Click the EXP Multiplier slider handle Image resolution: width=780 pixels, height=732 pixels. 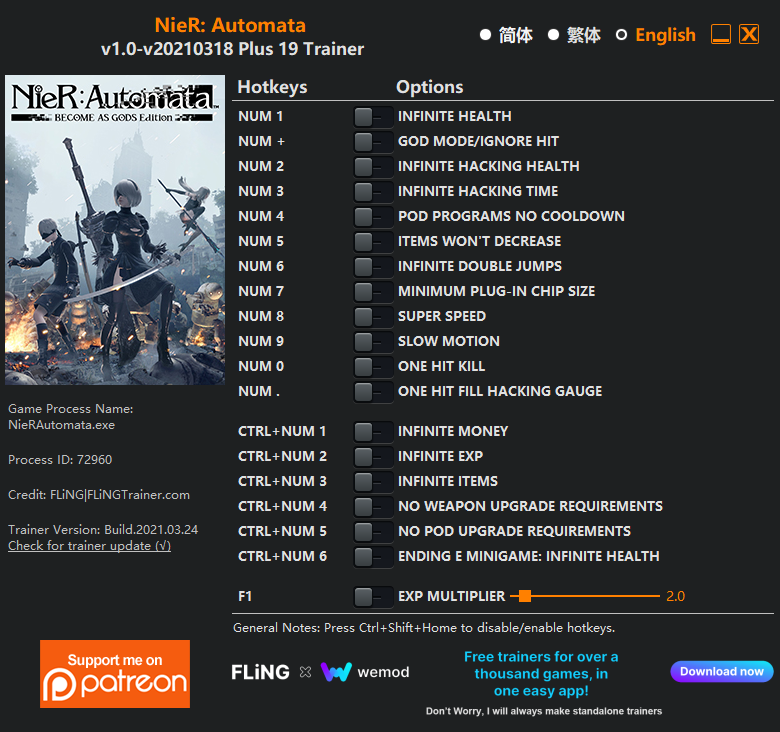coord(524,596)
